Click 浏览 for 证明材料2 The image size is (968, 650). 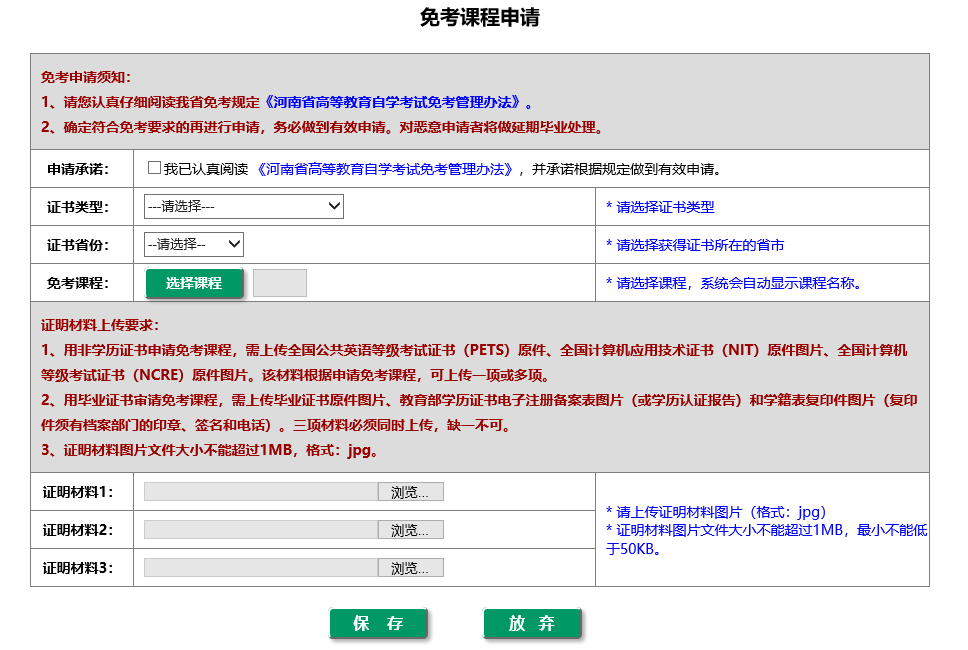(411, 530)
